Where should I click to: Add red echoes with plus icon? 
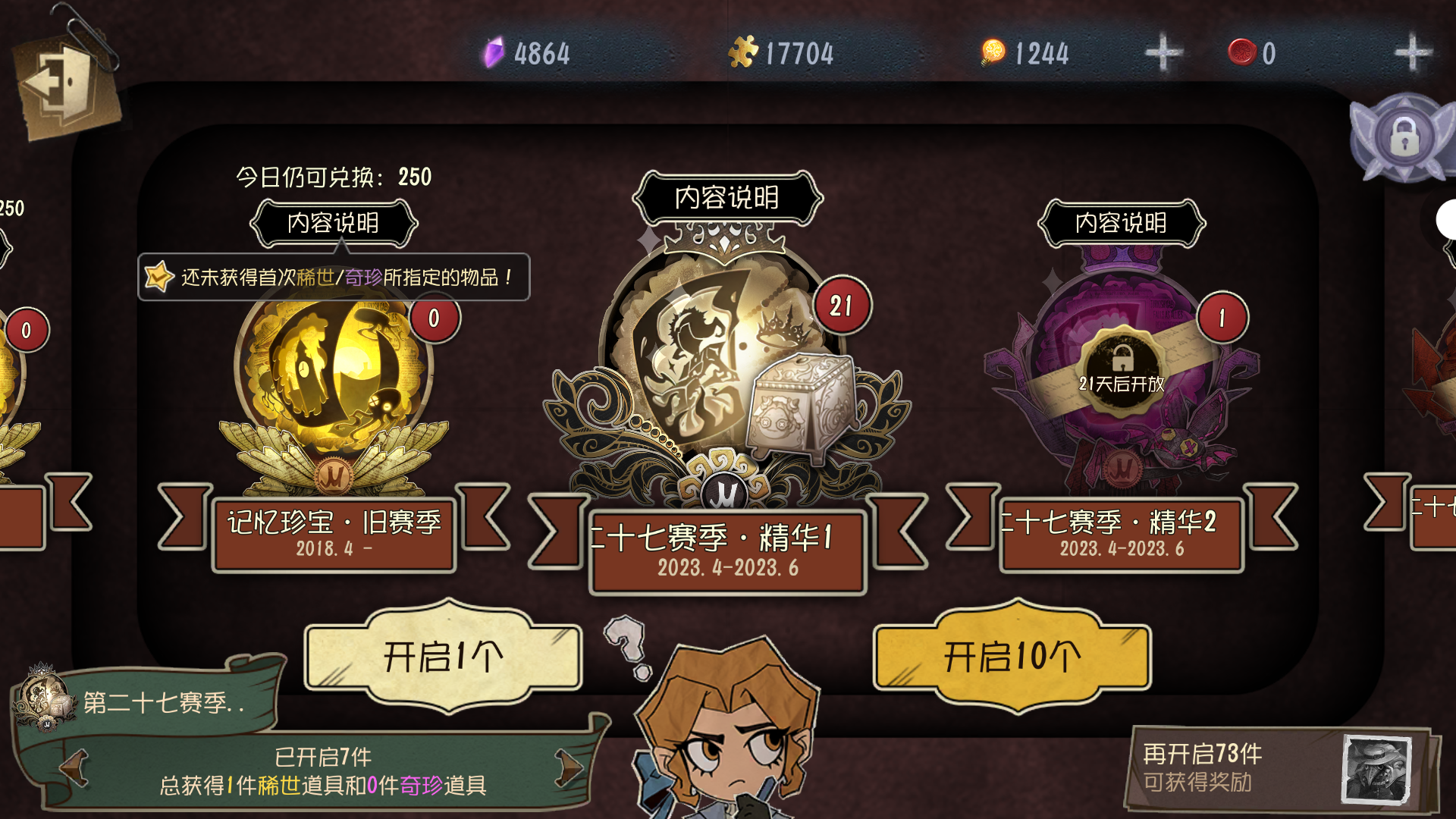coord(1414,52)
